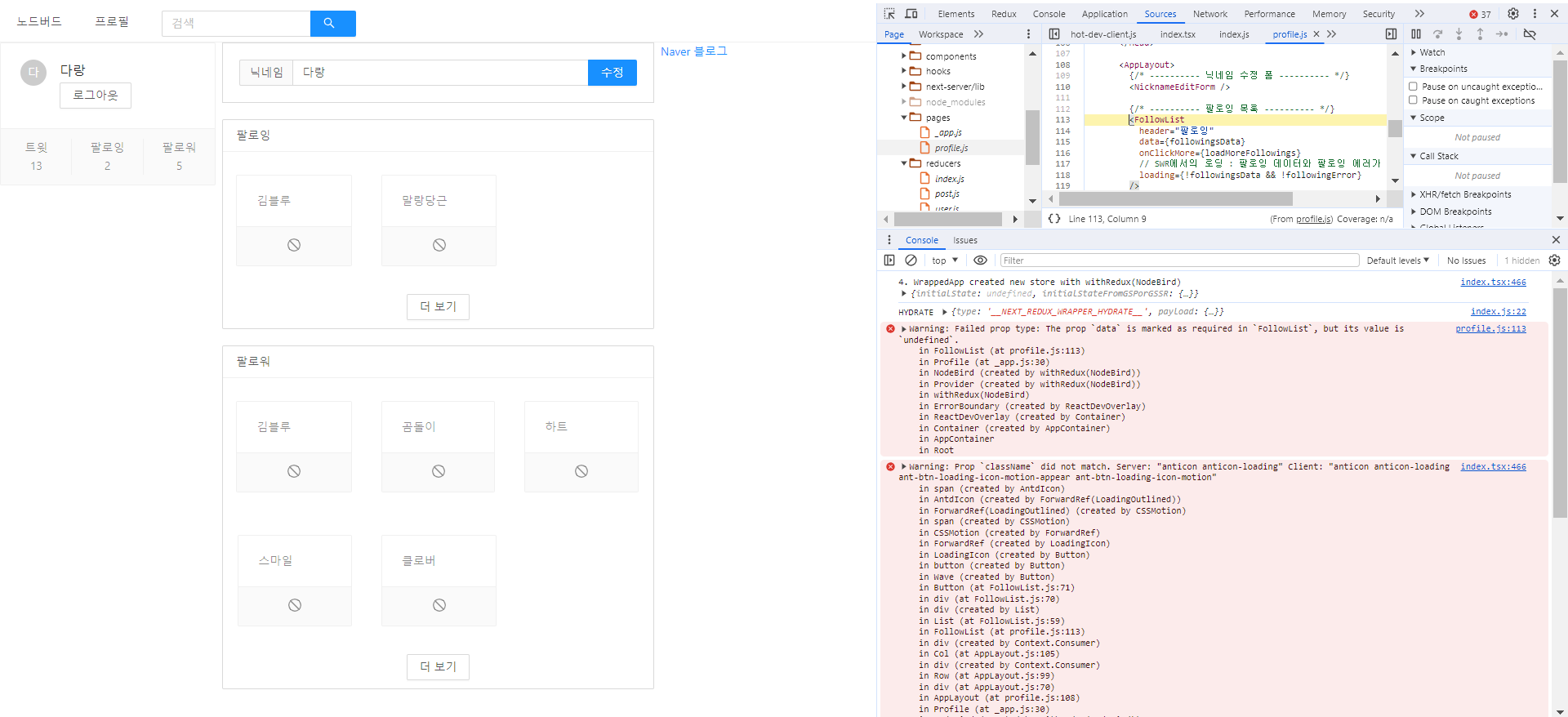Clear the console with the ban icon

click(911, 261)
